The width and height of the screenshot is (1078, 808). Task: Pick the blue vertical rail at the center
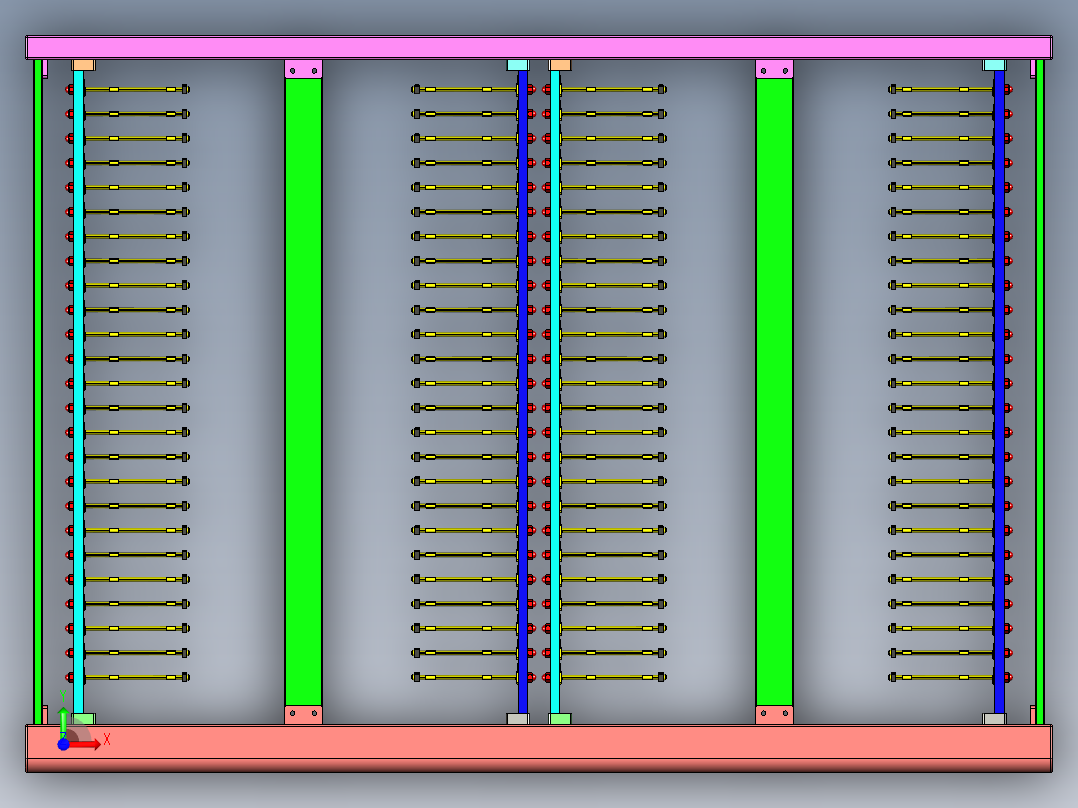(x=523, y=392)
